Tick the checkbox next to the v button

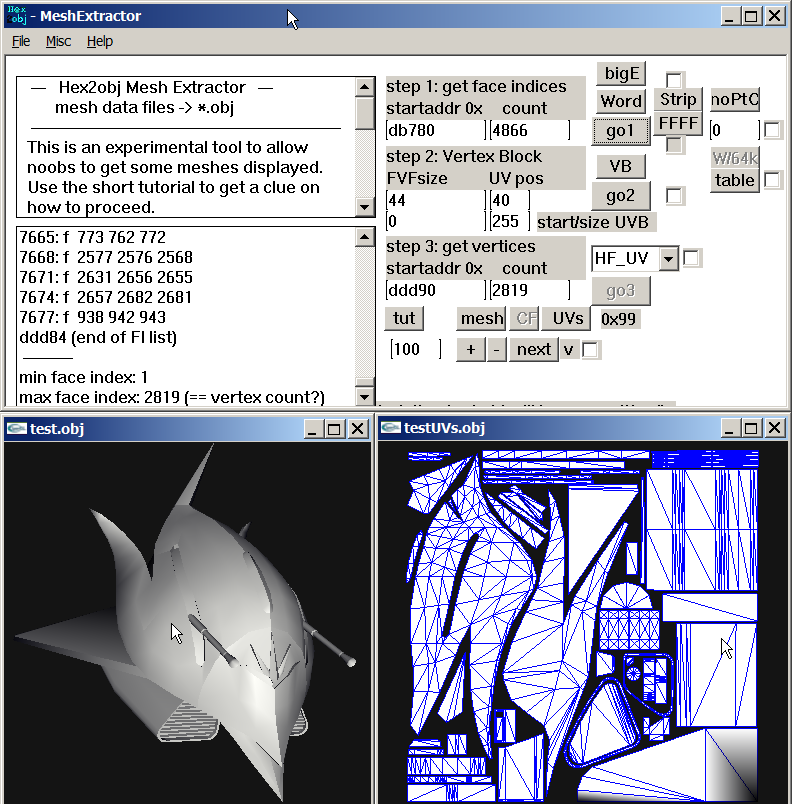pyautogui.click(x=590, y=350)
